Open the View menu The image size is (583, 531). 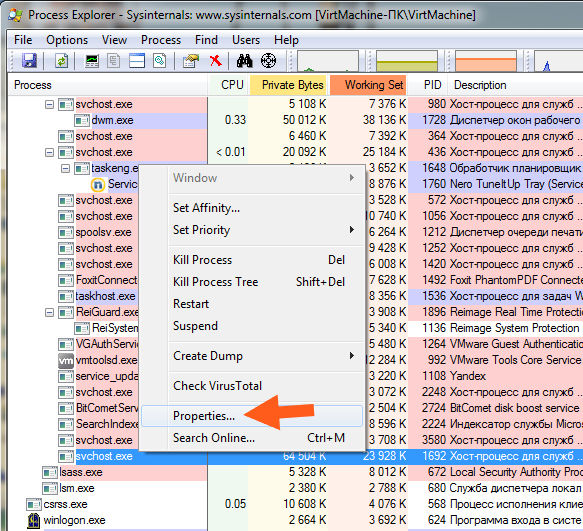pyautogui.click(x=114, y=40)
